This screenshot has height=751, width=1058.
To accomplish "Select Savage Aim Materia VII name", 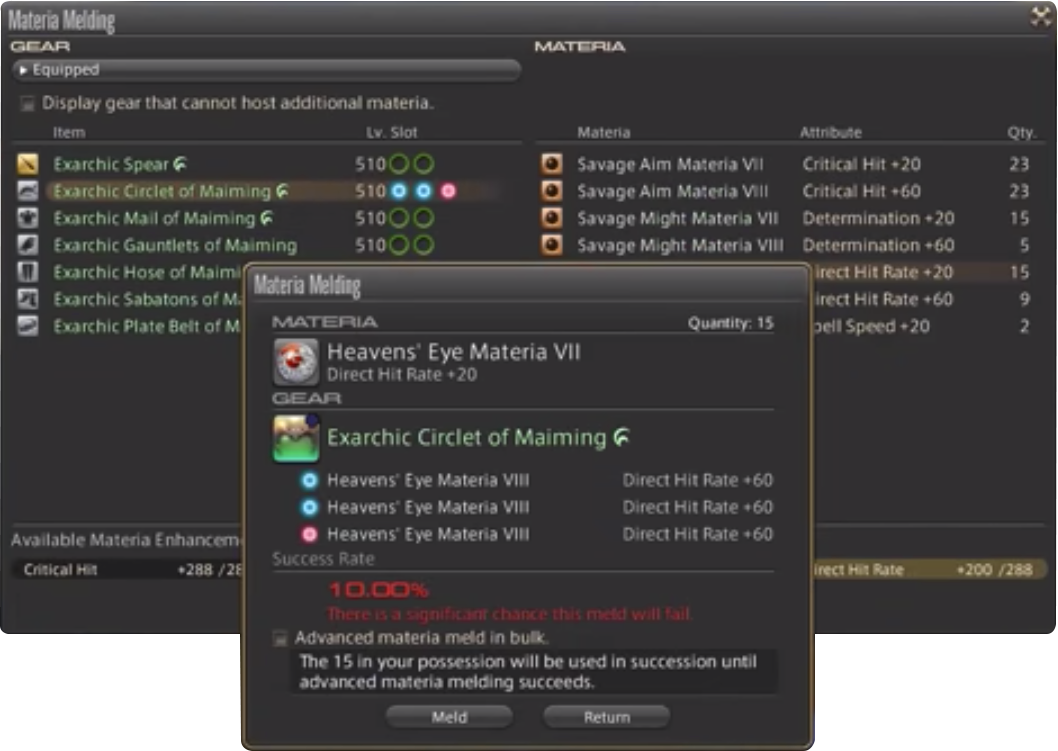I will tap(670, 165).
